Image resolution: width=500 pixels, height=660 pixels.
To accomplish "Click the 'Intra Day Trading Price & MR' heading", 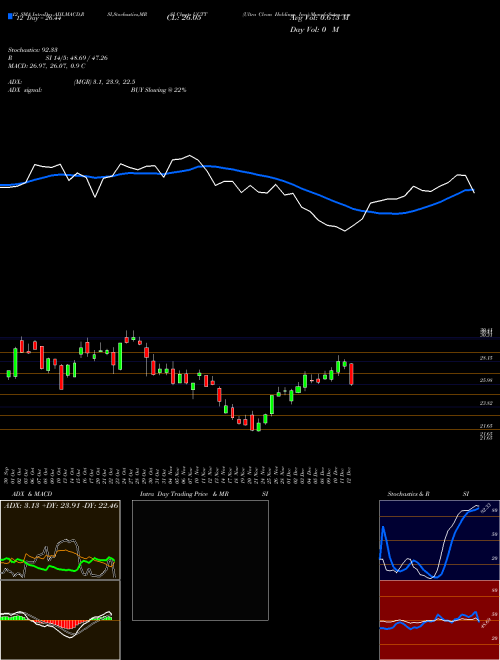I will tap(185, 494).
